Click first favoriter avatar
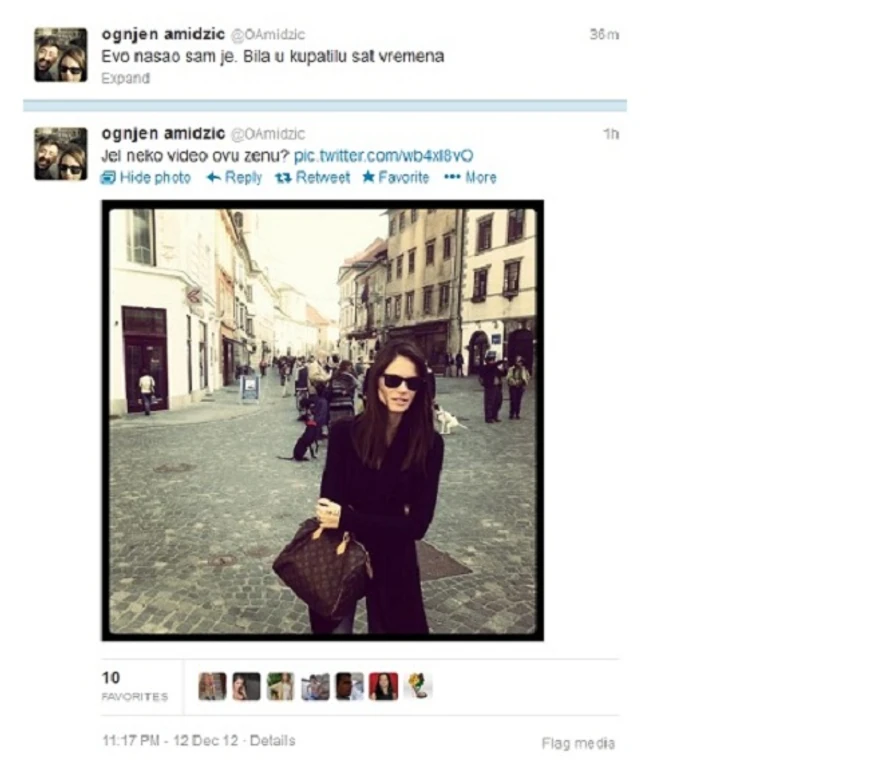Image resolution: width=870 pixels, height=765 pixels. tap(213, 686)
